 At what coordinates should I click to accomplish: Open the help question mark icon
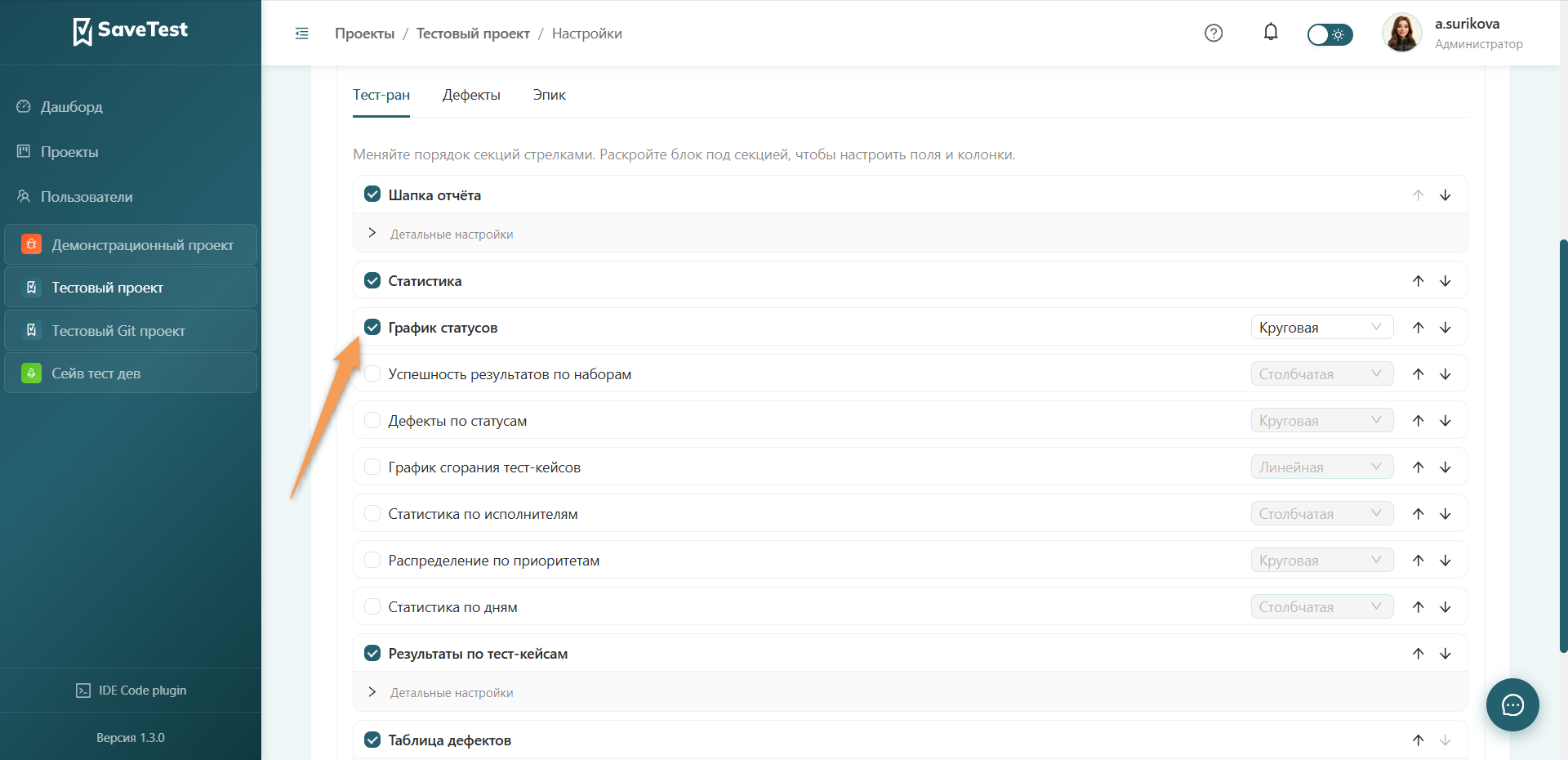1214,34
